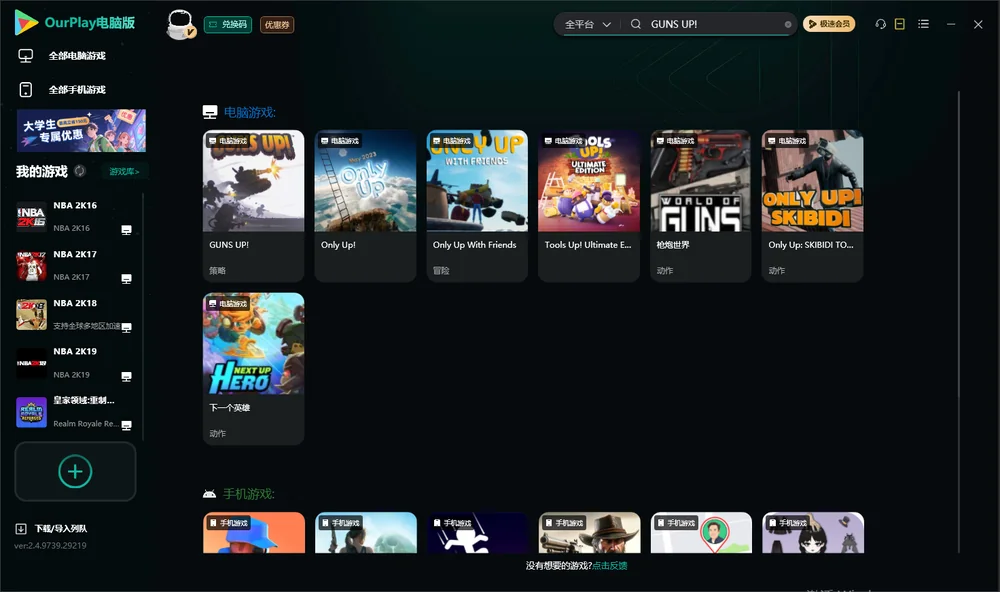Click the 电脑游戏 section header
Viewport: 1000px width, 592px height.
point(249,112)
